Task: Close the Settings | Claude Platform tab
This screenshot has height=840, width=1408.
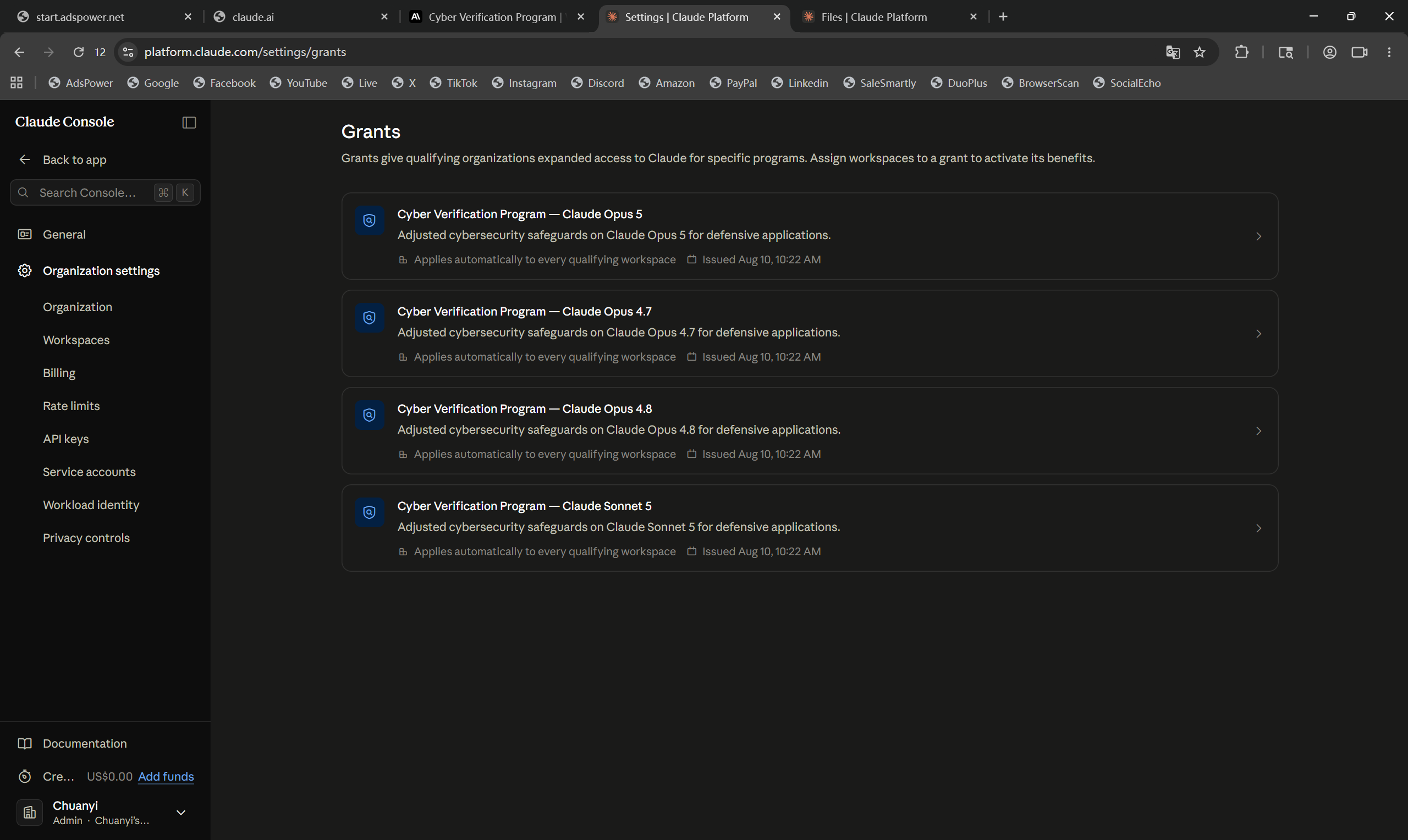Action: (x=777, y=16)
